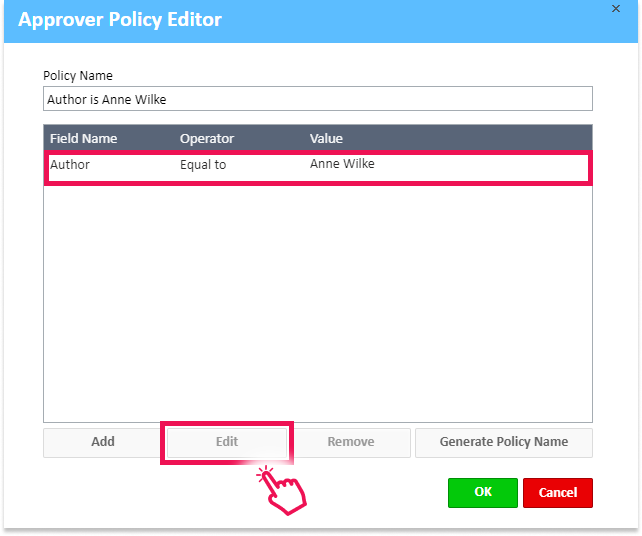Close the Approver Policy Editor dialog

[615, 9]
